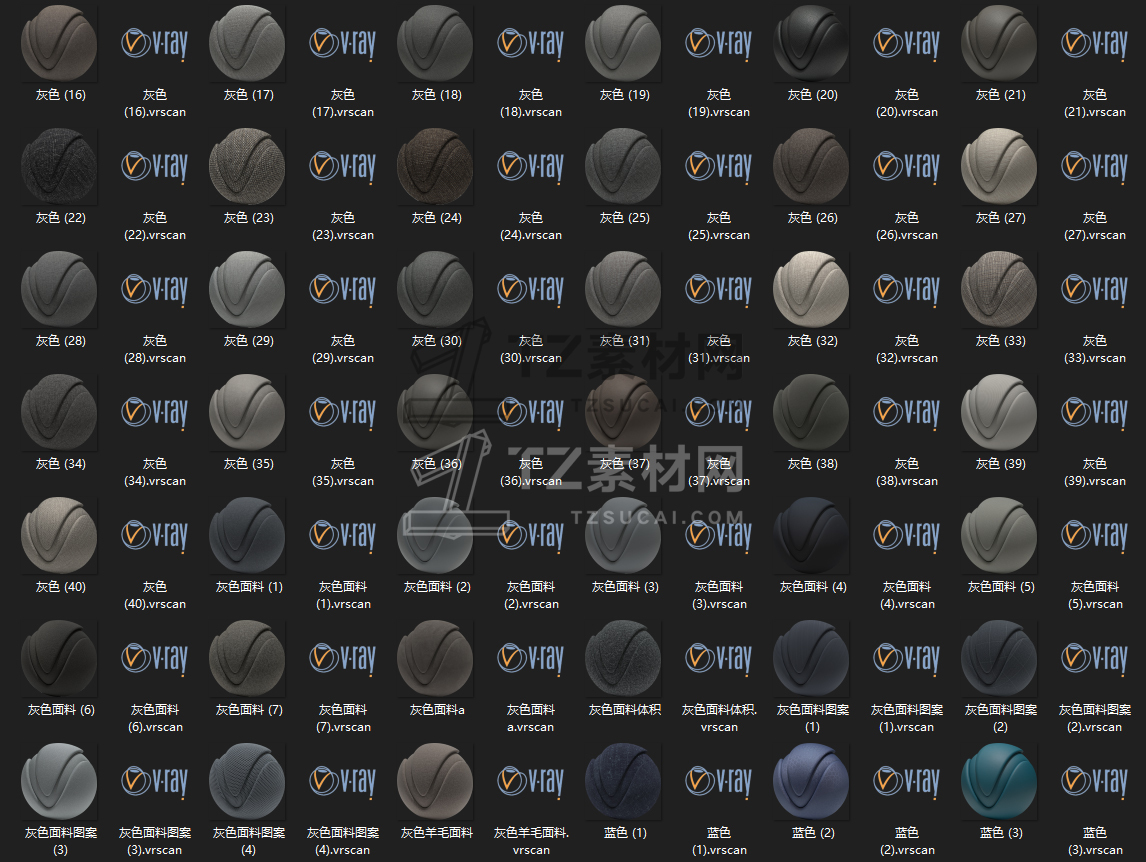Select the 灰色 (33) crosshatch sphere thumbnail
The image size is (1146, 862).
pos(999,289)
